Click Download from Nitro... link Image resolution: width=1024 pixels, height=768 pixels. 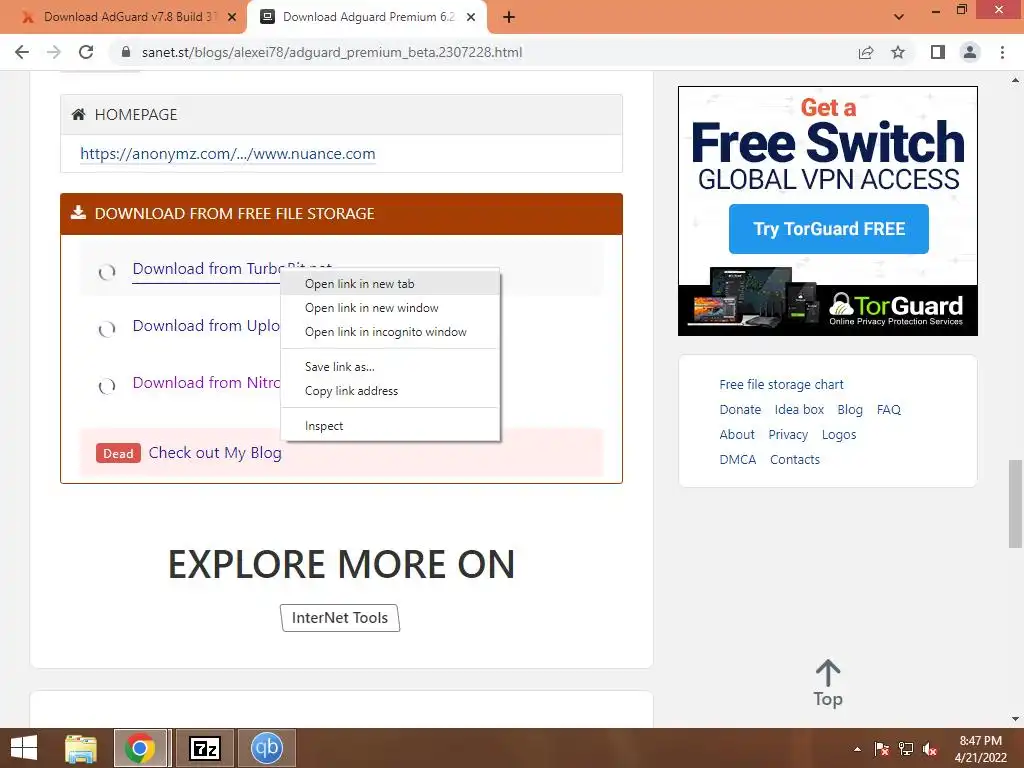pyautogui.click(x=206, y=382)
